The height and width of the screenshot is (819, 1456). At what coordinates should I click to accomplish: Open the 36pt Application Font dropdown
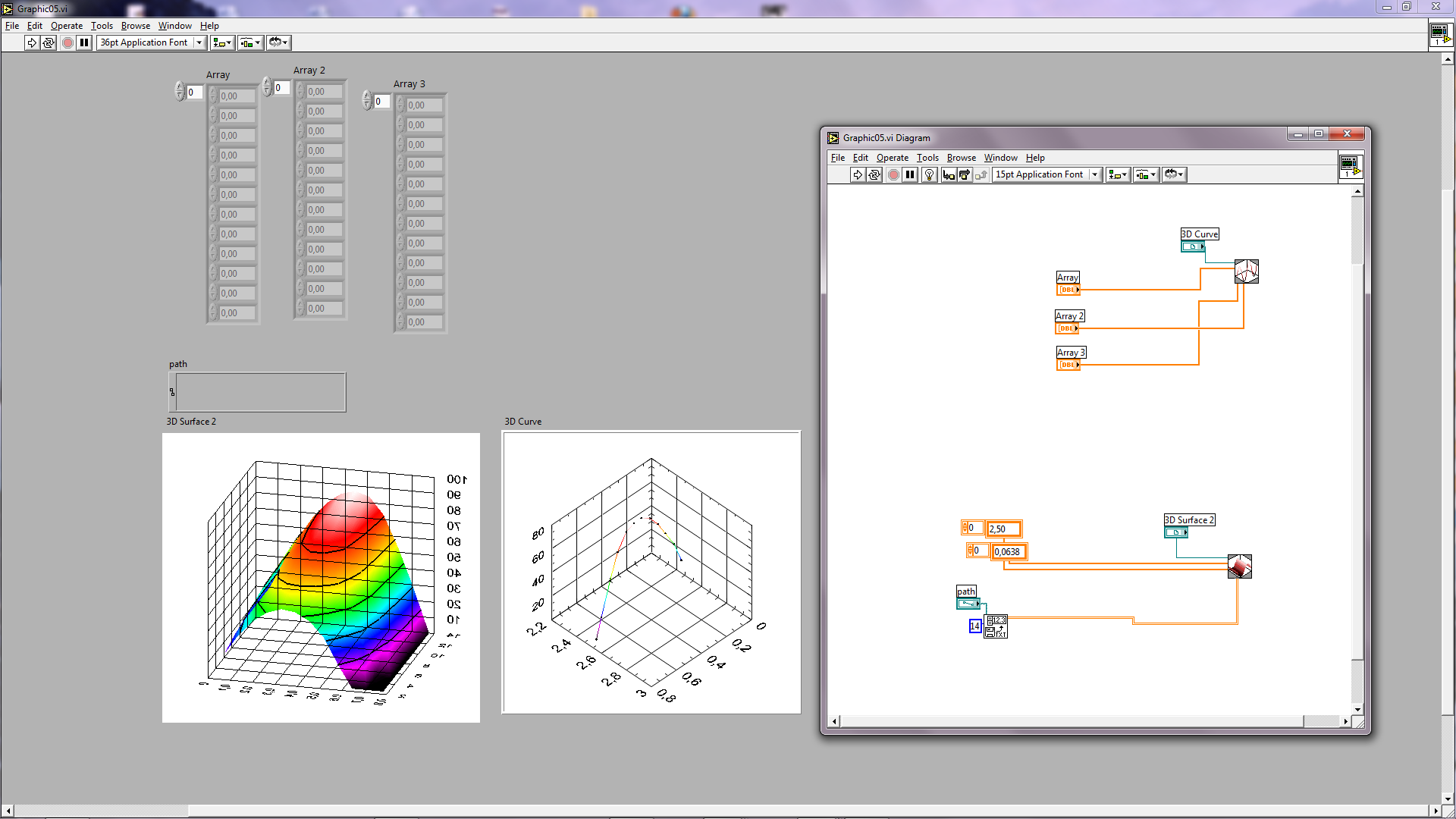[199, 42]
